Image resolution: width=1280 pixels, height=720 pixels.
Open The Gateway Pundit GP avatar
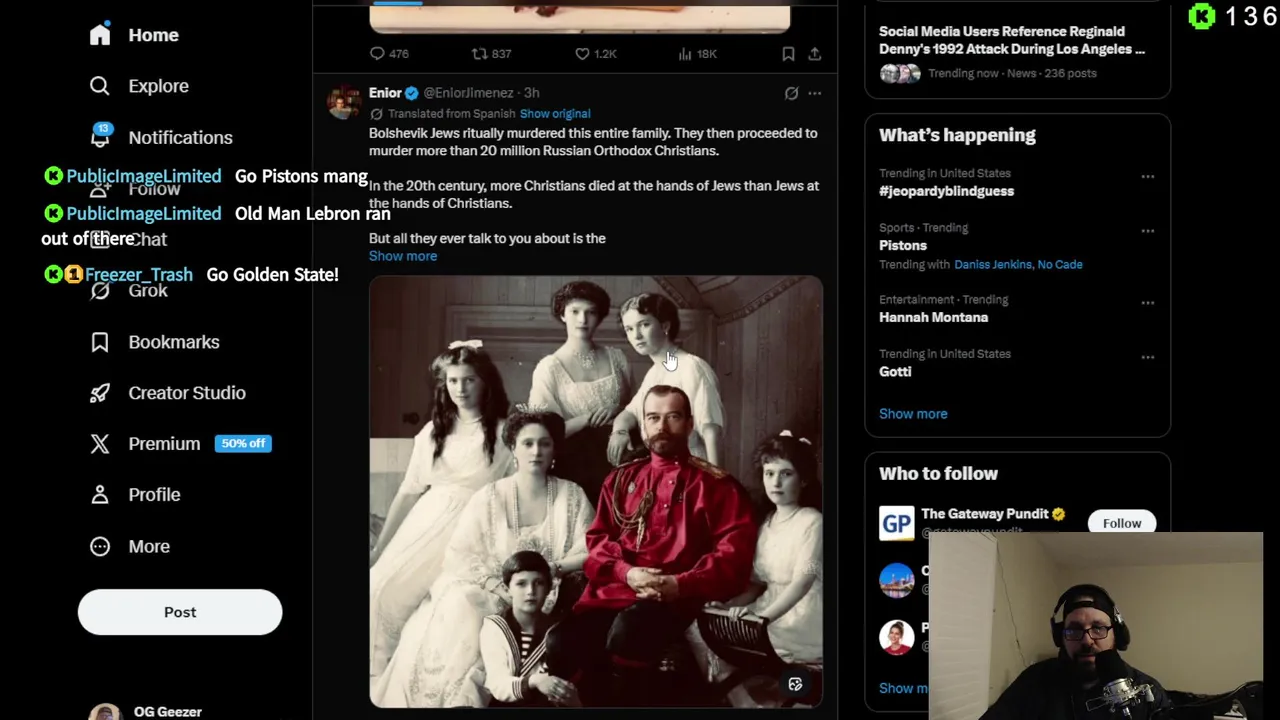tap(896, 523)
